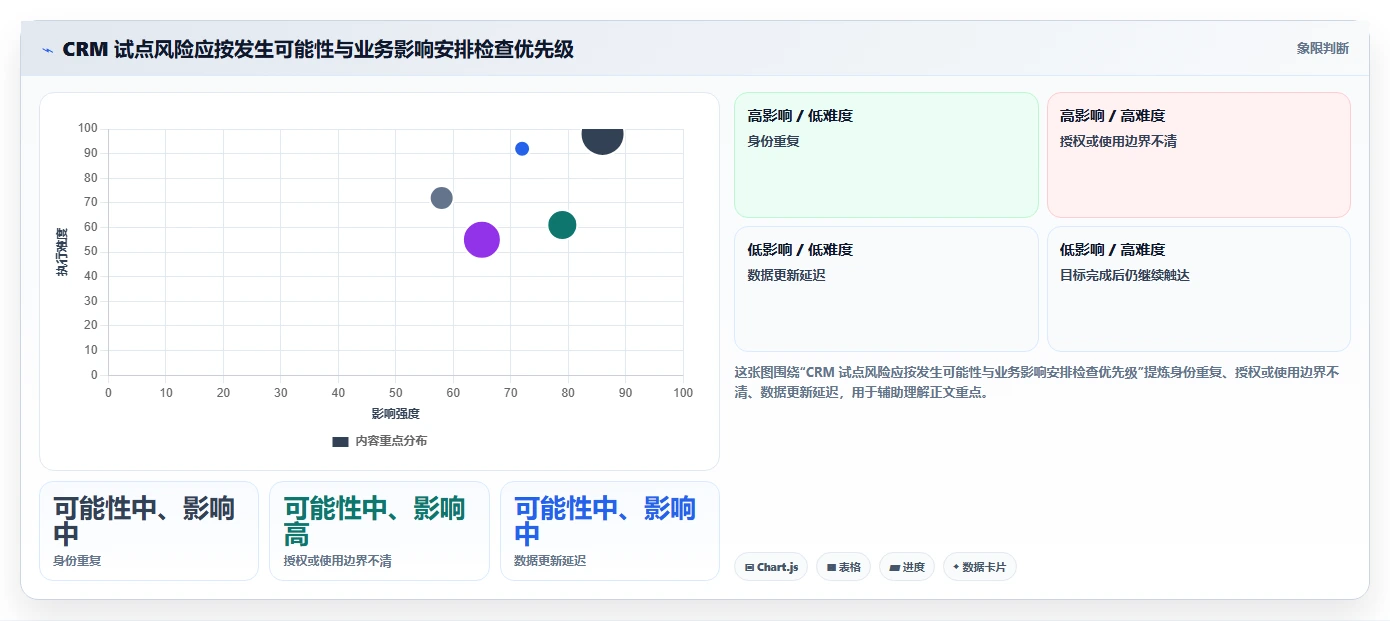Click the 数据卡片 tag chip
The image size is (1390, 621).
(980, 567)
